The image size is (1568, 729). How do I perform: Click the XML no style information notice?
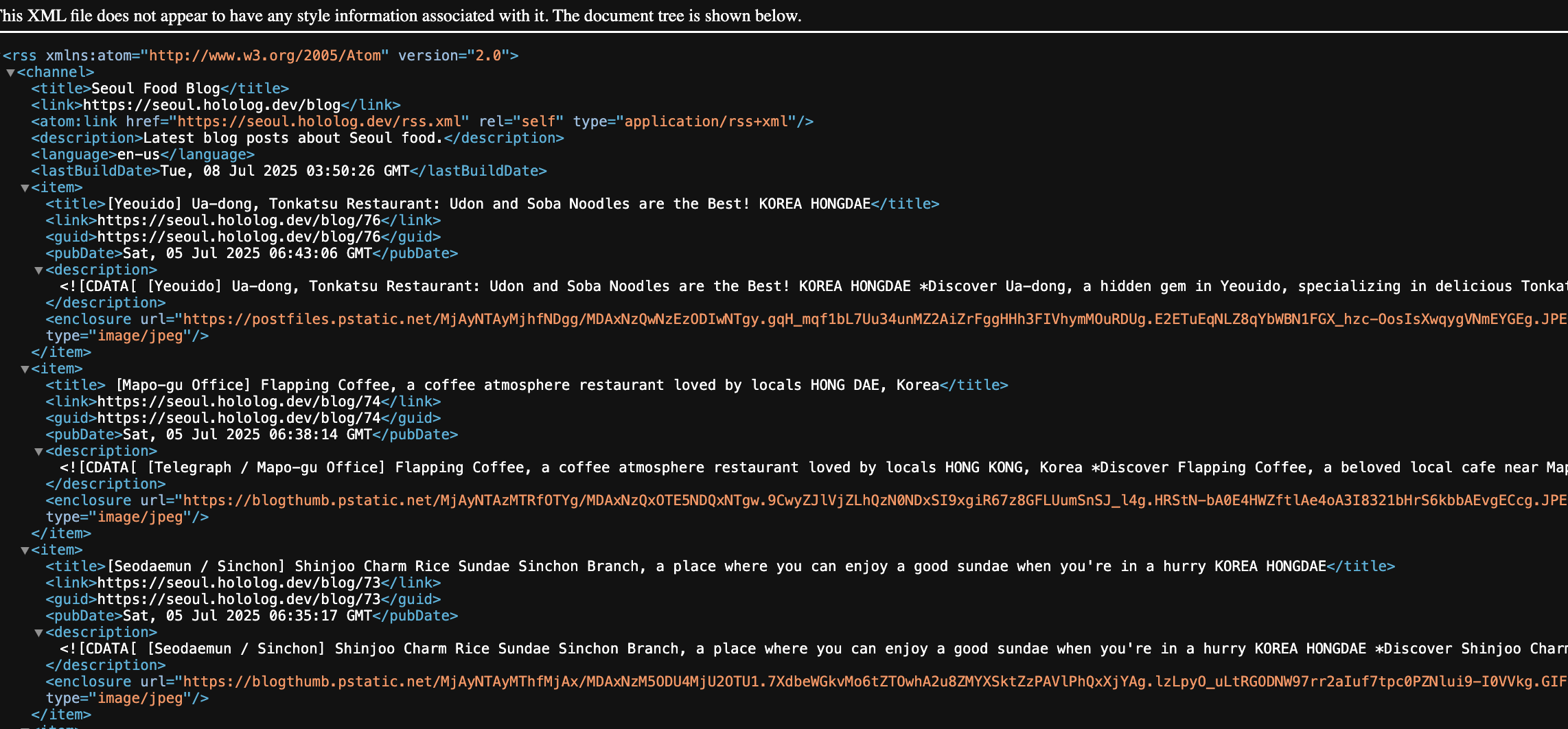pos(401,16)
